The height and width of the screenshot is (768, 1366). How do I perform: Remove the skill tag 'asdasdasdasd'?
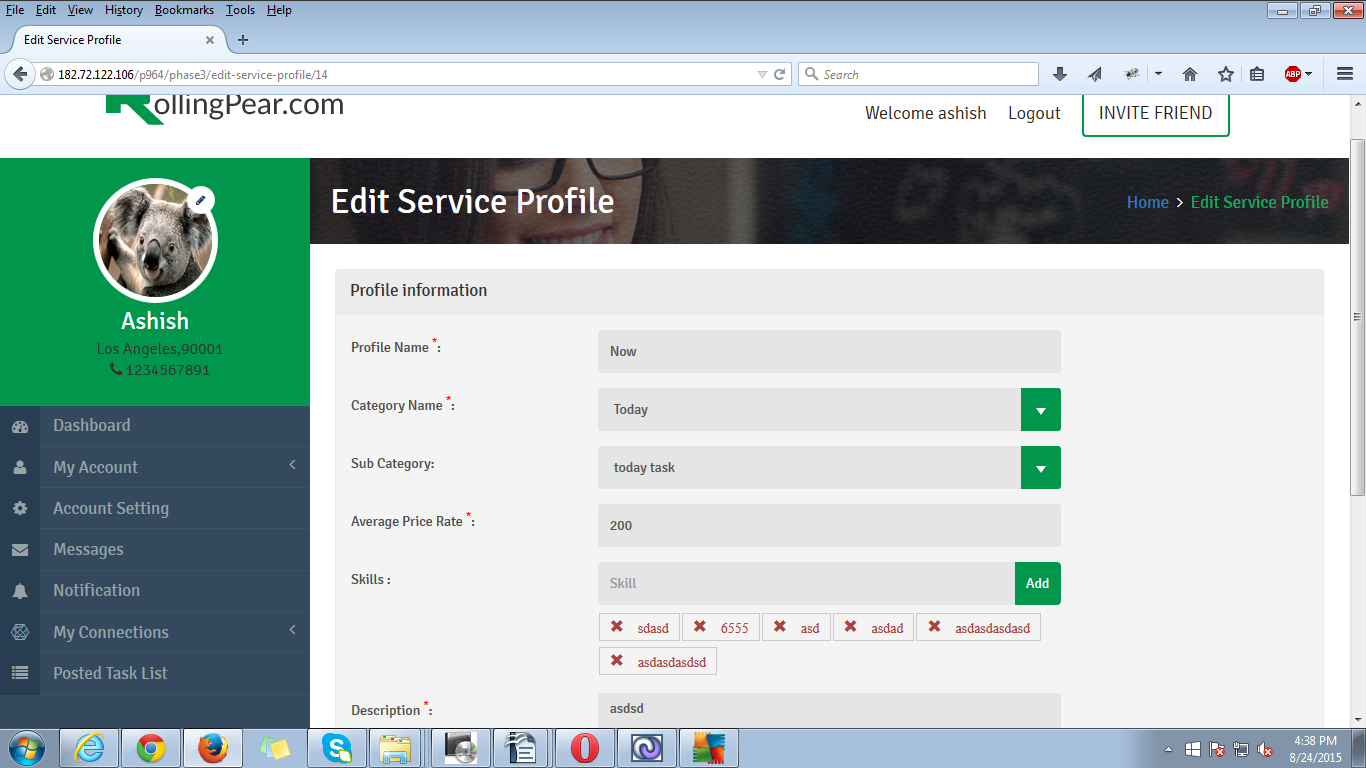[934, 627]
